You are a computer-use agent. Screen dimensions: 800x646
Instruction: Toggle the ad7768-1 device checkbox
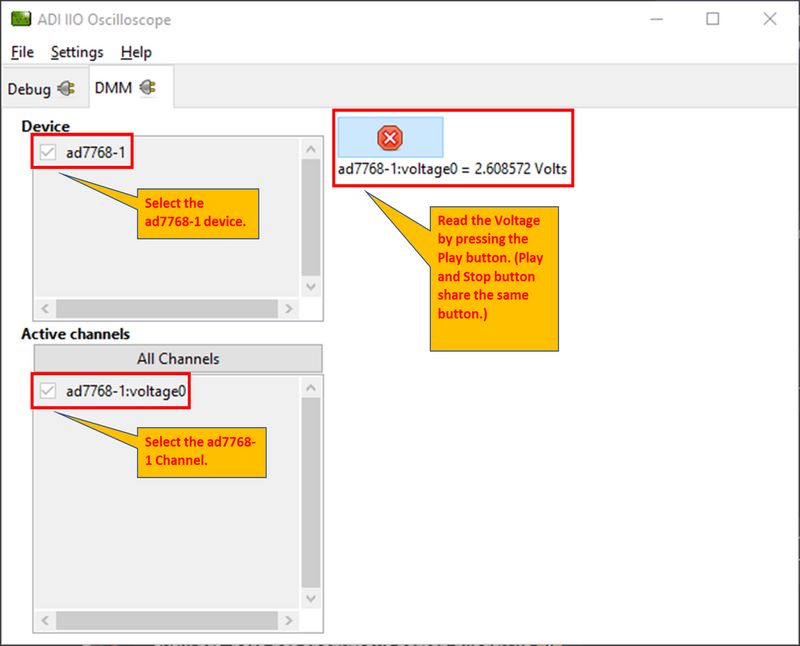click(x=48, y=152)
